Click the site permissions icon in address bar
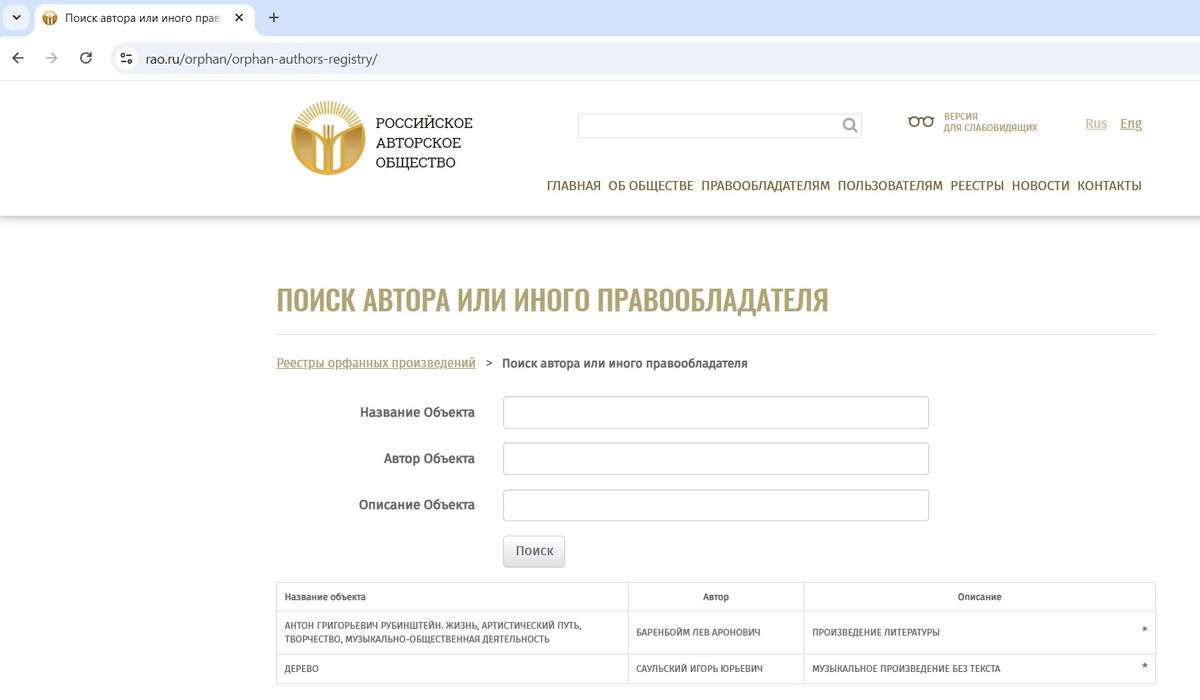Screen dimensions: 1200x700 [125, 58]
